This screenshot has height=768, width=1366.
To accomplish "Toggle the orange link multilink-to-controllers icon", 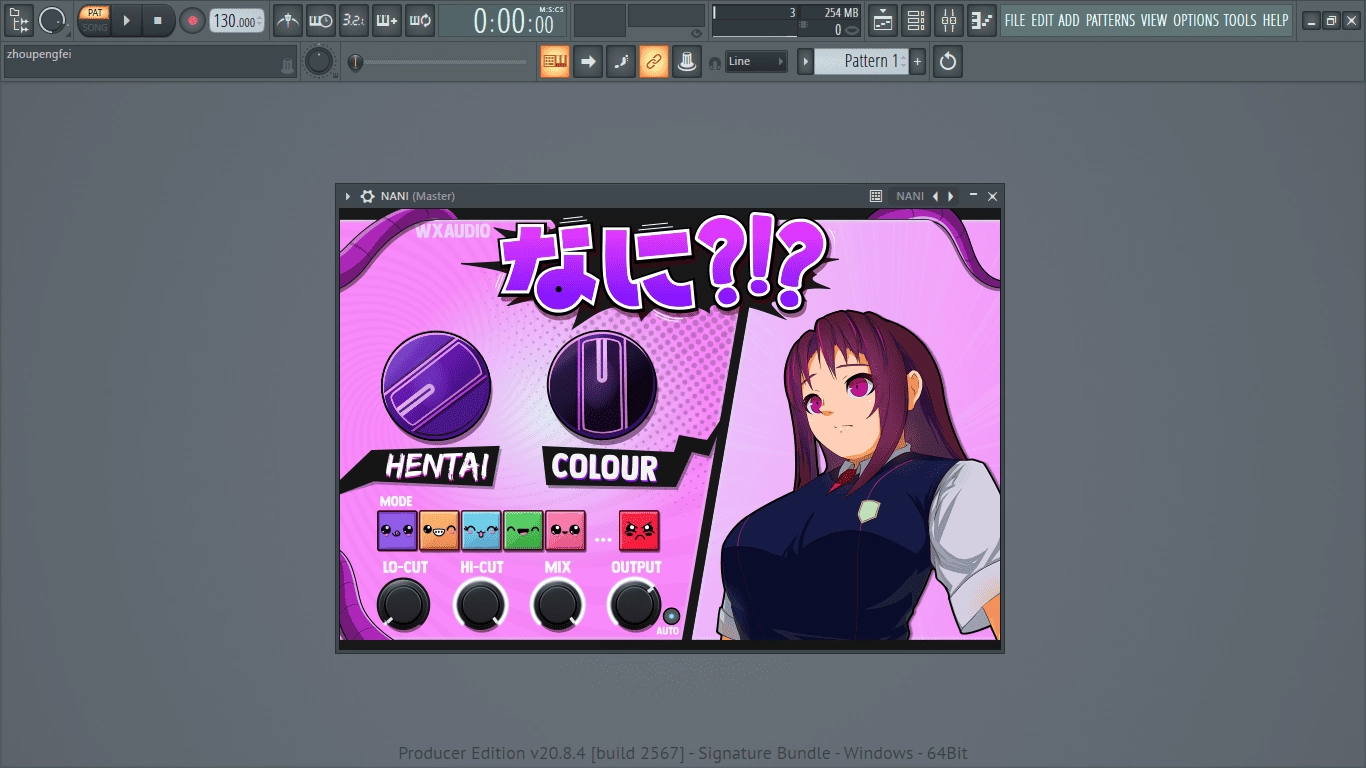I will (x=653, y=62).
